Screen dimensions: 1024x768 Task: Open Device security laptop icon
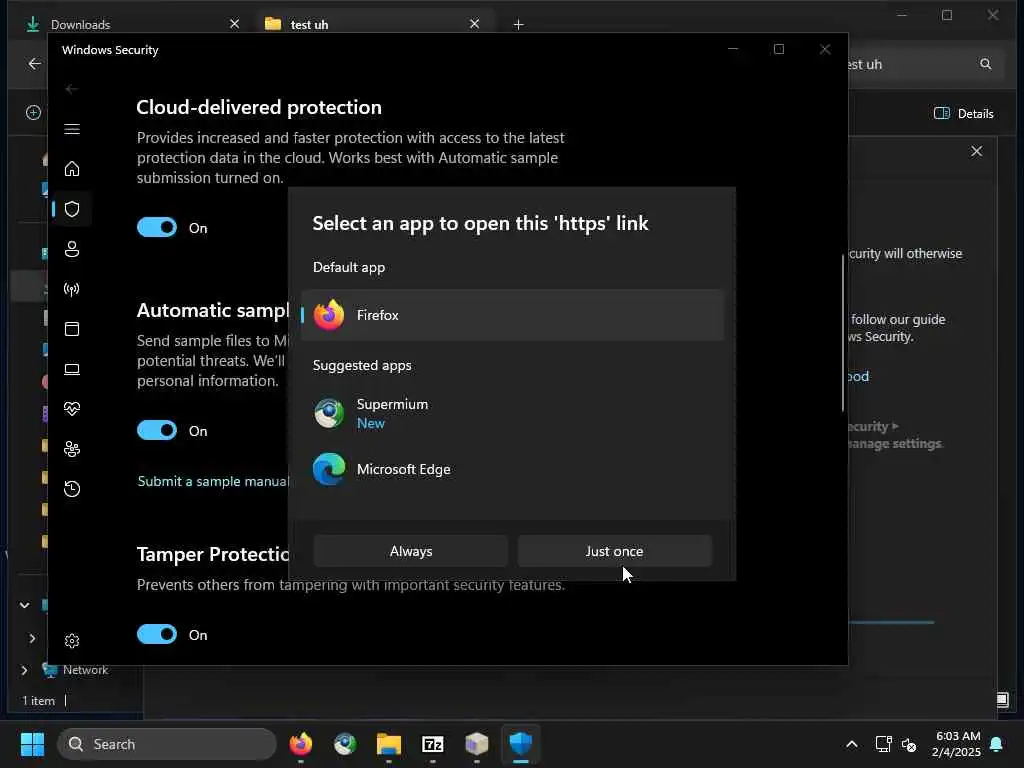(x=72, y=369)
